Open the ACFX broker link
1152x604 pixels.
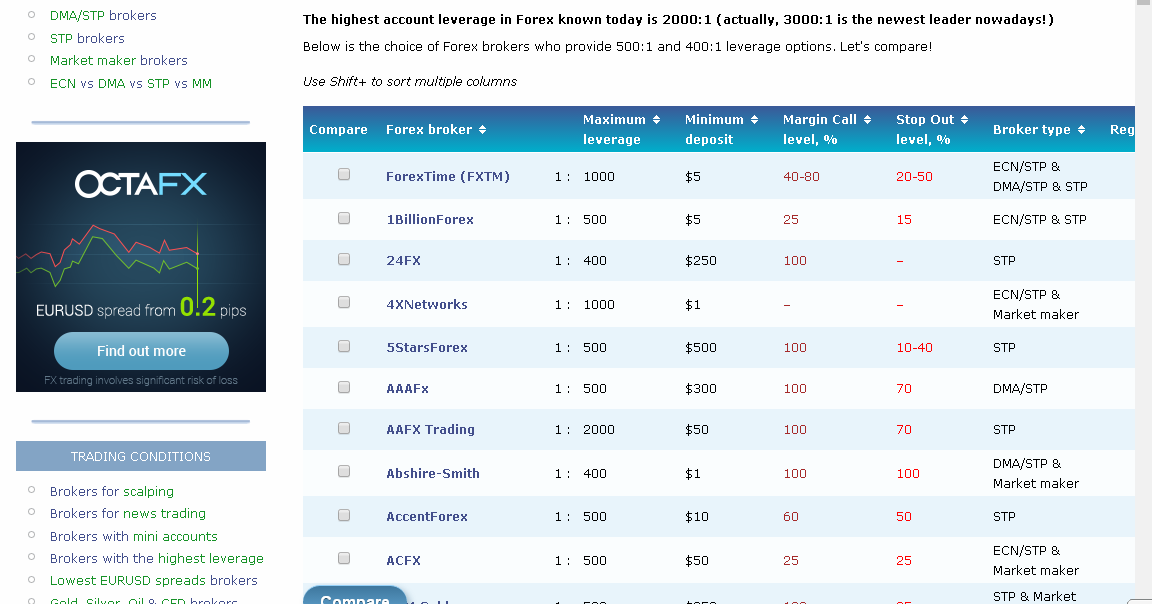click(403, 561)
